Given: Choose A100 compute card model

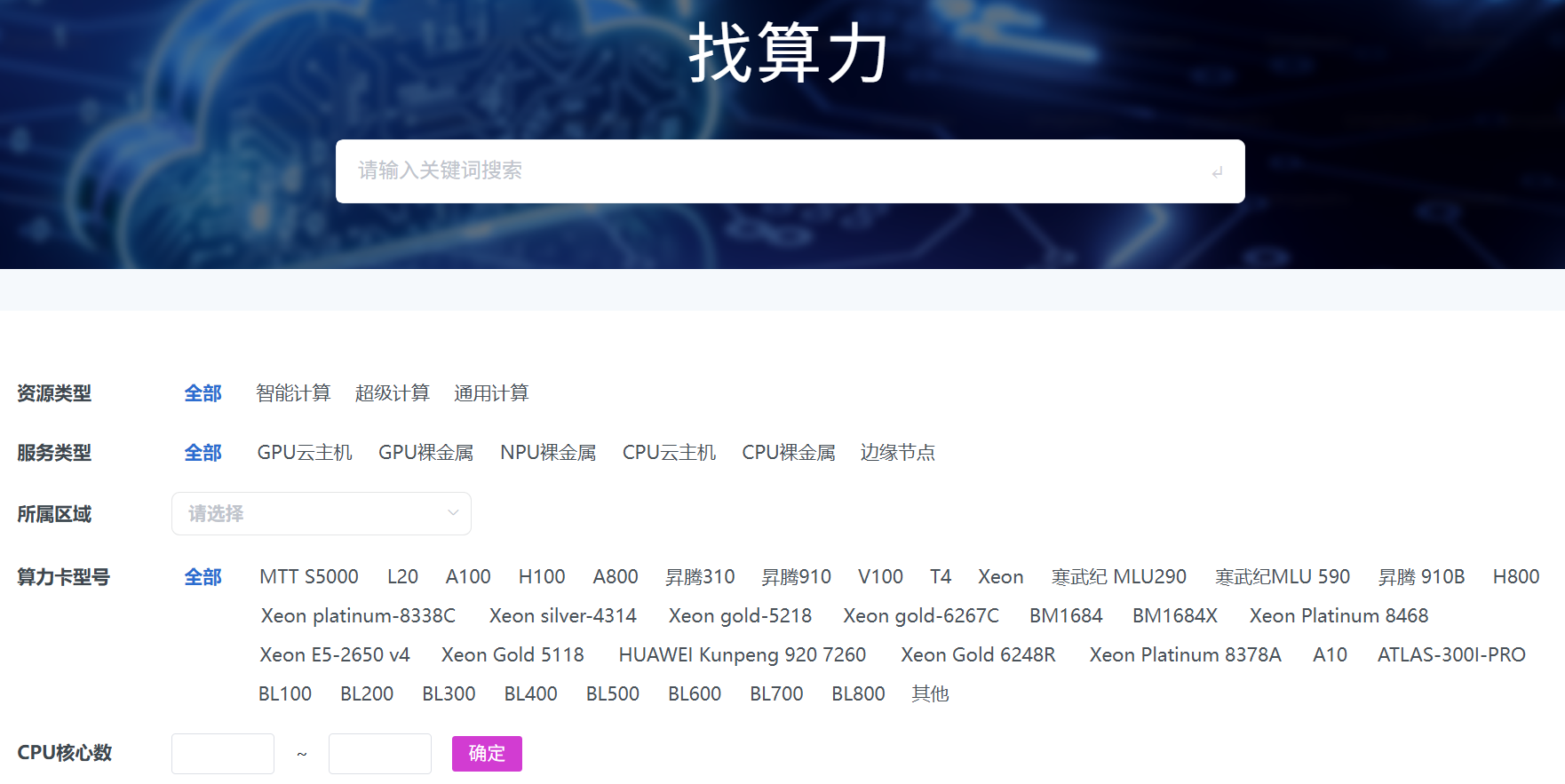Looking at the screenshot, I should (468, 577).
